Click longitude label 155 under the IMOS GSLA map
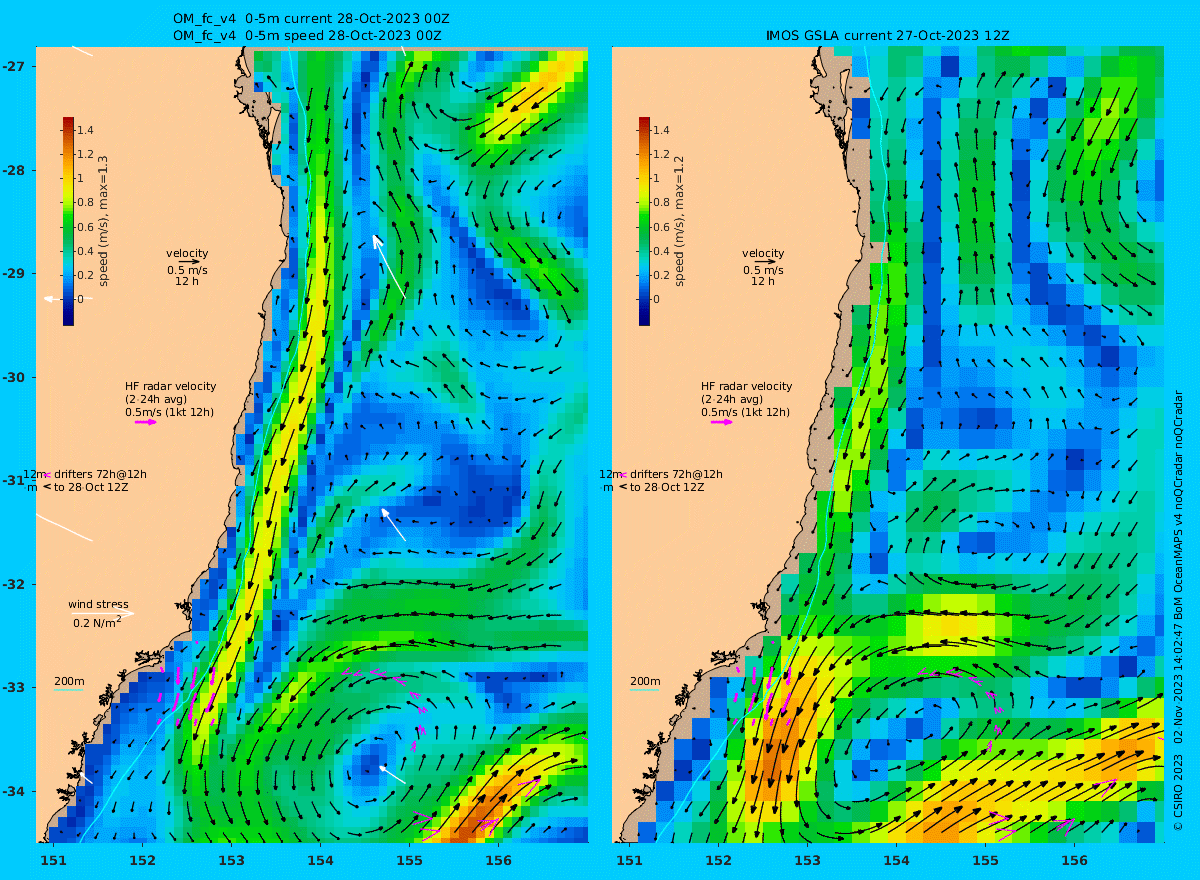Image resolution: width=1200 pixels, height=880 pixels. coord(985,859)
